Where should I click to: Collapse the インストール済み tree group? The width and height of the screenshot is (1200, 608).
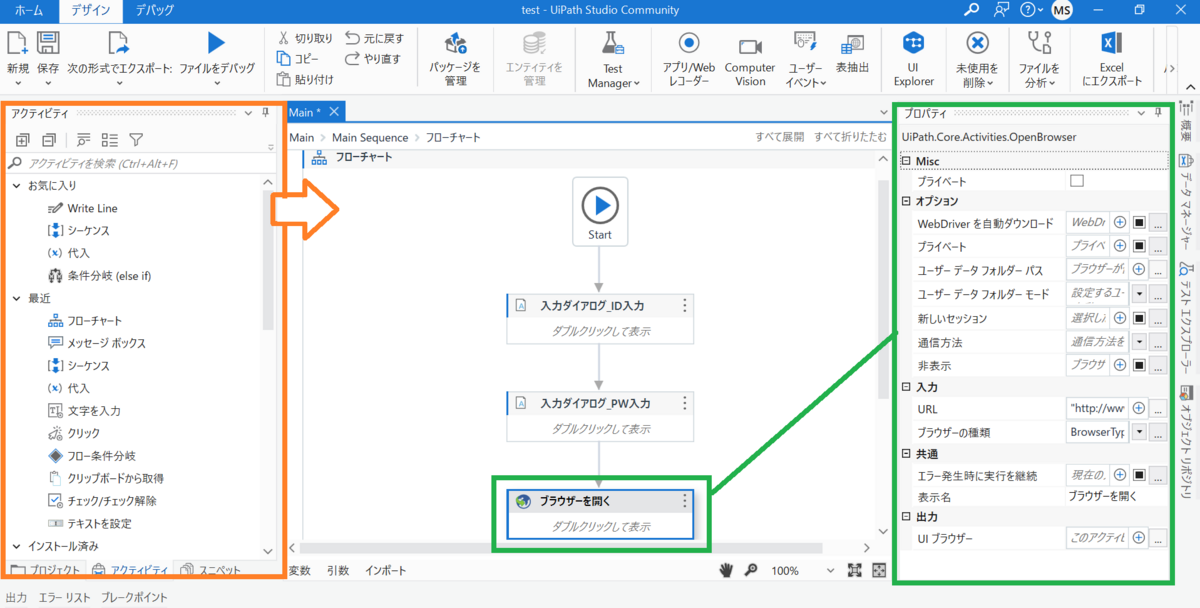pyautogui.click(x=17, y=546)
